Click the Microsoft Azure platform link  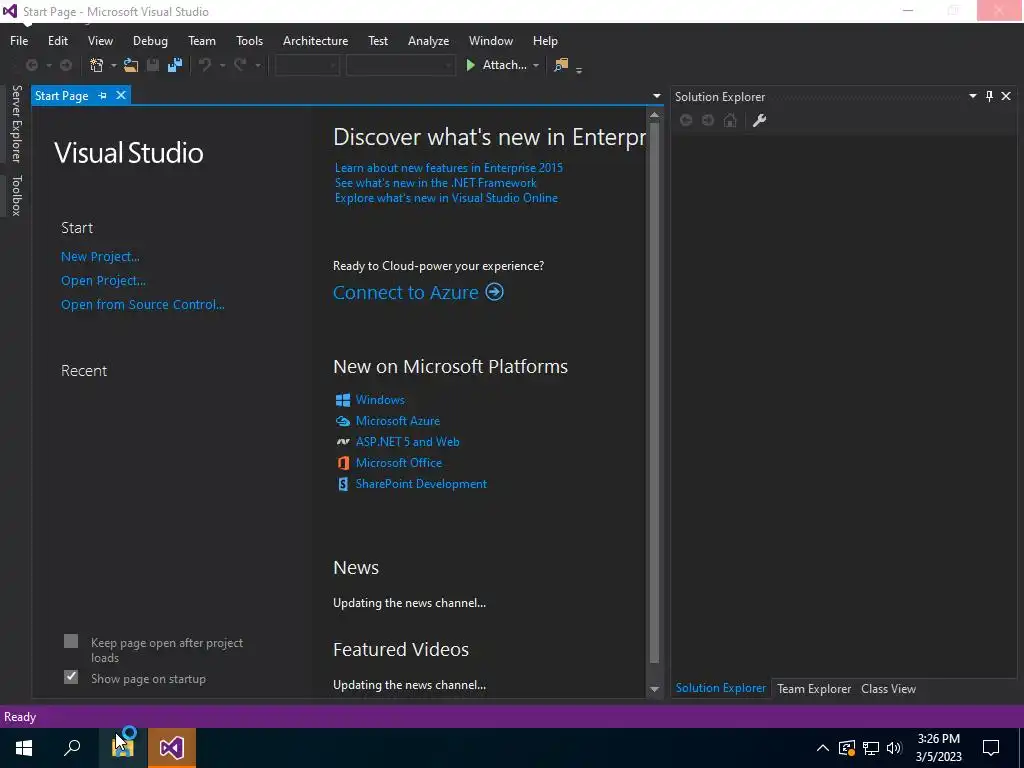[398, 421]
